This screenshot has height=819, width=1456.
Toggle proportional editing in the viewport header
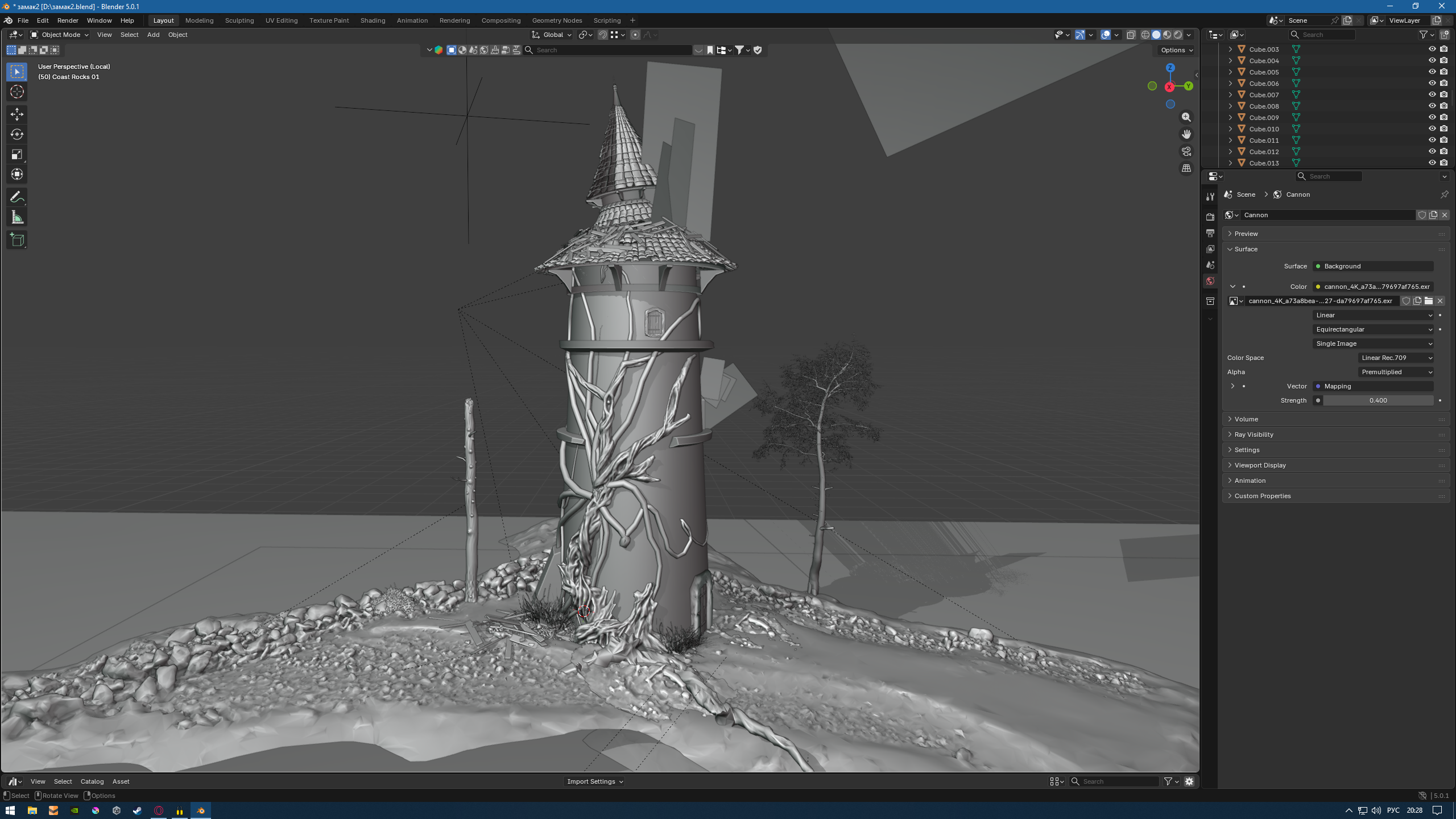pyautogui.click(x=635, y=35)
